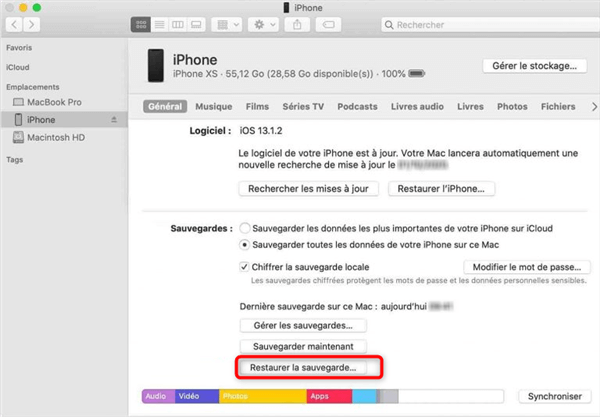Image resolution: width=600 pixels, height=417 pixels.
Task: Click Sauvegarder maintenant button
Action: coord(303,347)
